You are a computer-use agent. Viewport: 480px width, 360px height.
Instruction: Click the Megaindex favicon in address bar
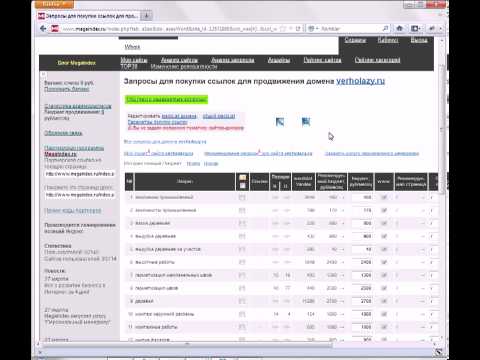click(55, 29)
